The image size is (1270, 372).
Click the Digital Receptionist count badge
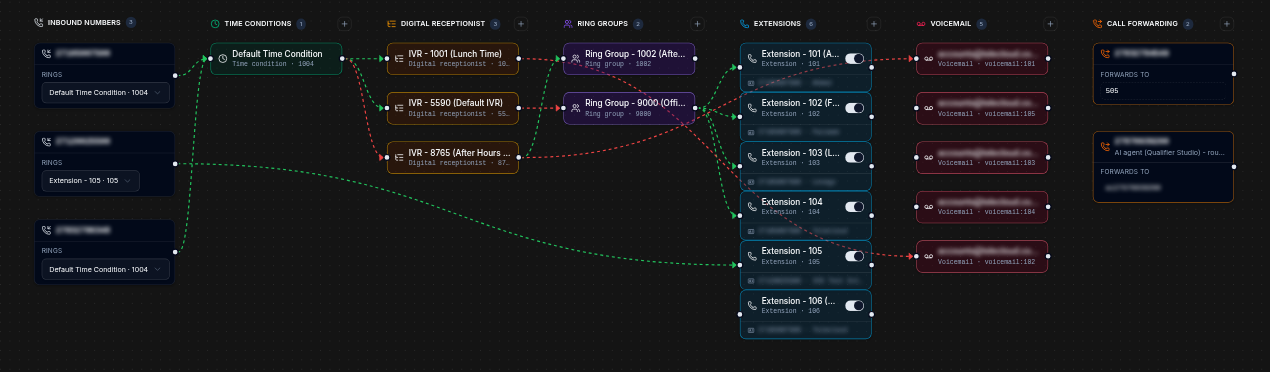point(495,23)
